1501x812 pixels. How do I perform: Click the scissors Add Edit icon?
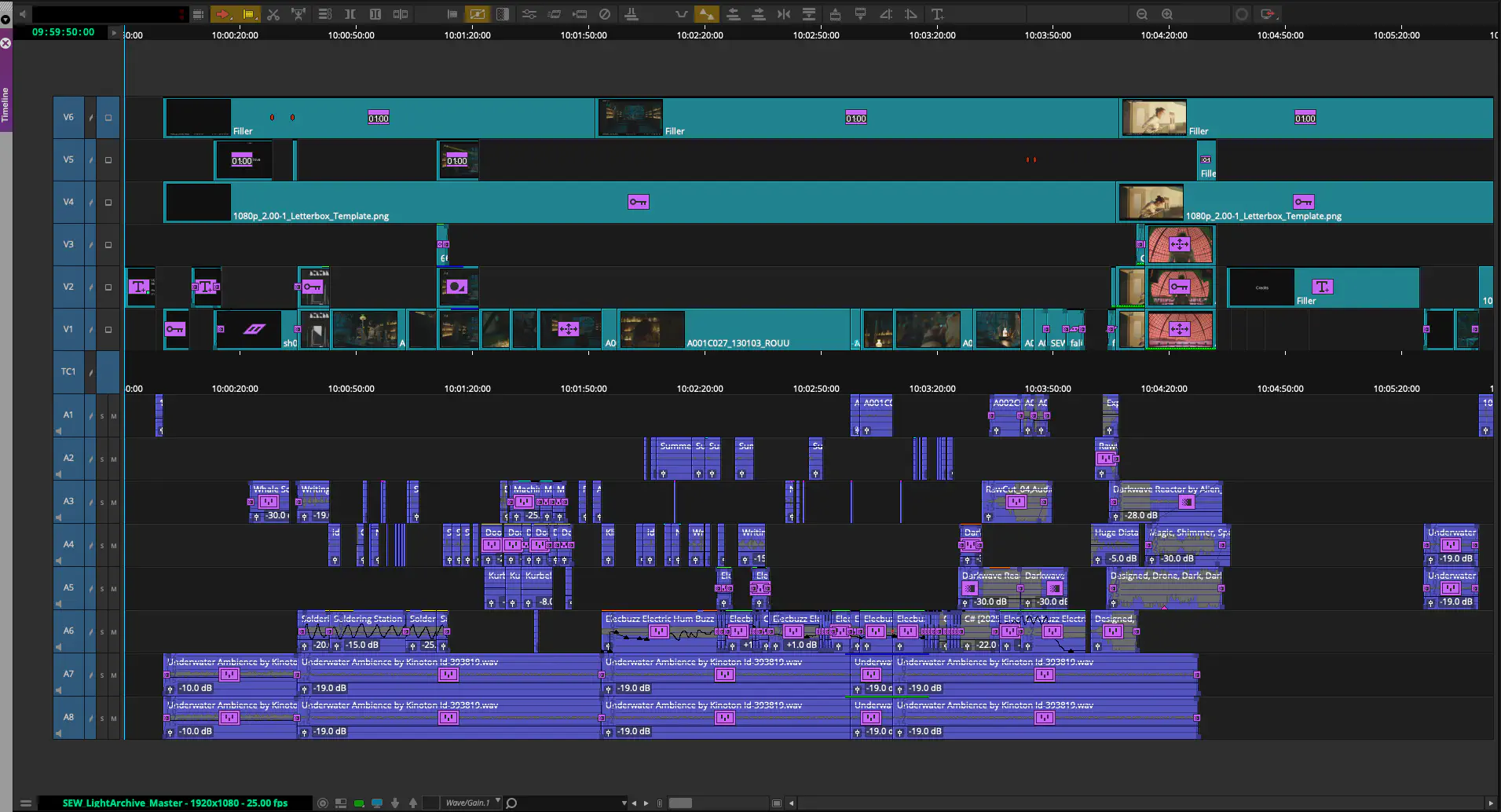[x=273, y=14]
